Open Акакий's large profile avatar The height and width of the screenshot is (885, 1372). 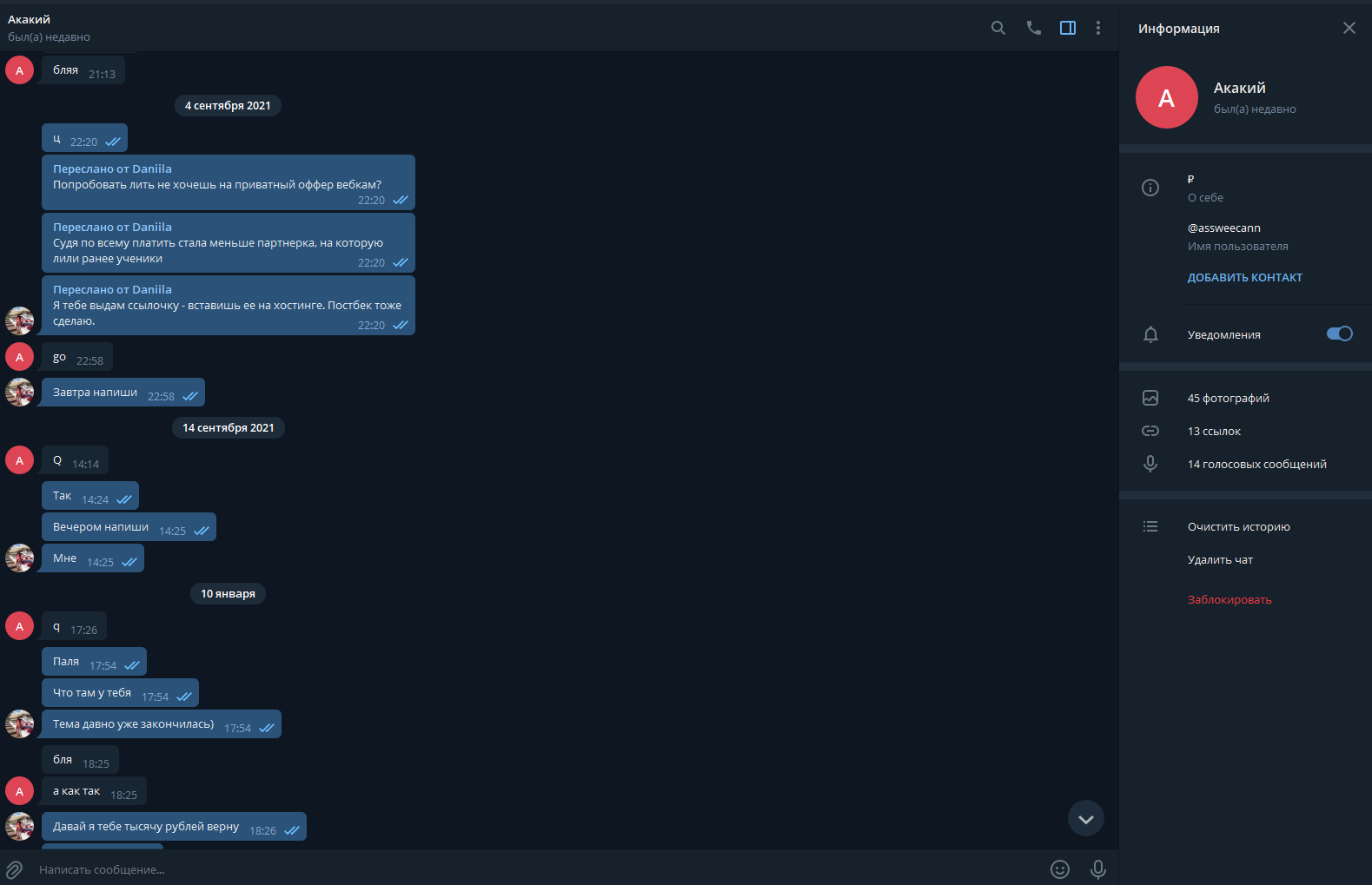pos(1167,97)
